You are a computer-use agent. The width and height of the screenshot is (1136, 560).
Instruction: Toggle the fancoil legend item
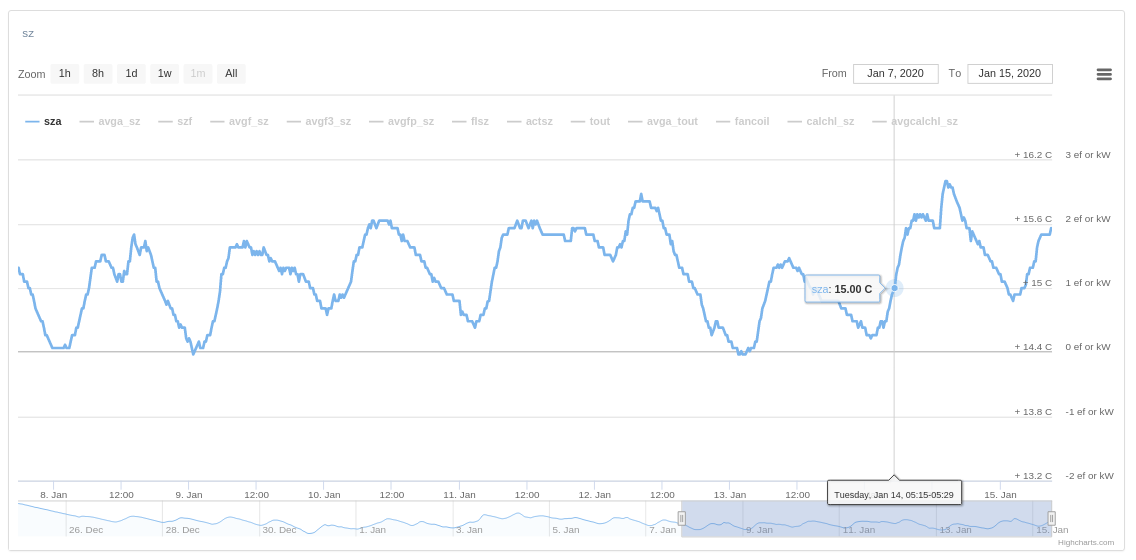coord(743,122)
